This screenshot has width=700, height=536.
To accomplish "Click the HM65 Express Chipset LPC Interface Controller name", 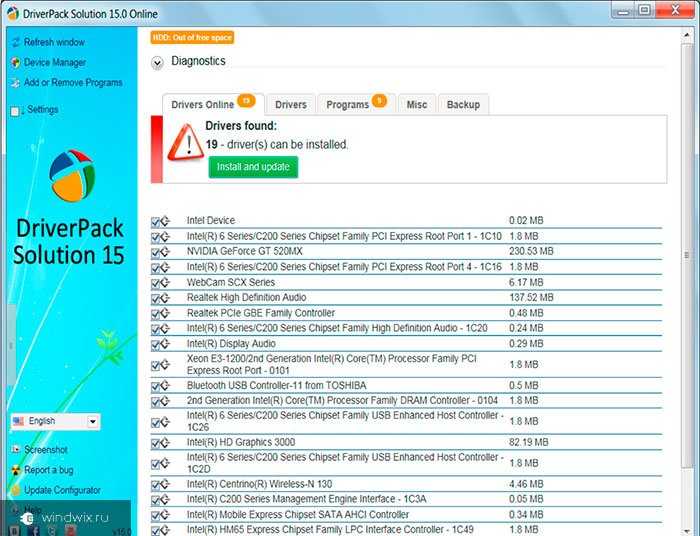I will (330, 530).
